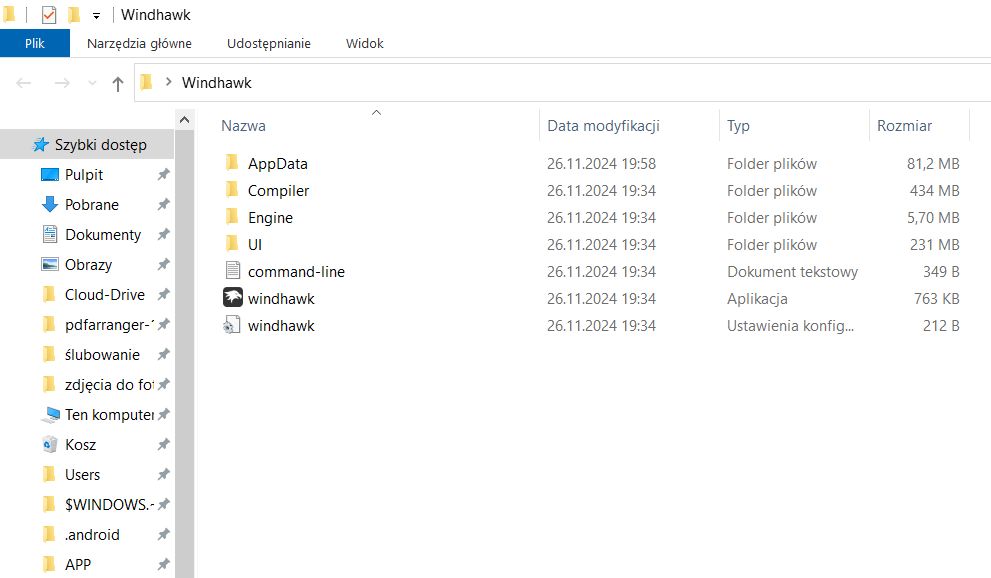Viewport: 991px width, 578px height.
Task: Open Dokumenty in the navigation pane
Action: point(103,235)
